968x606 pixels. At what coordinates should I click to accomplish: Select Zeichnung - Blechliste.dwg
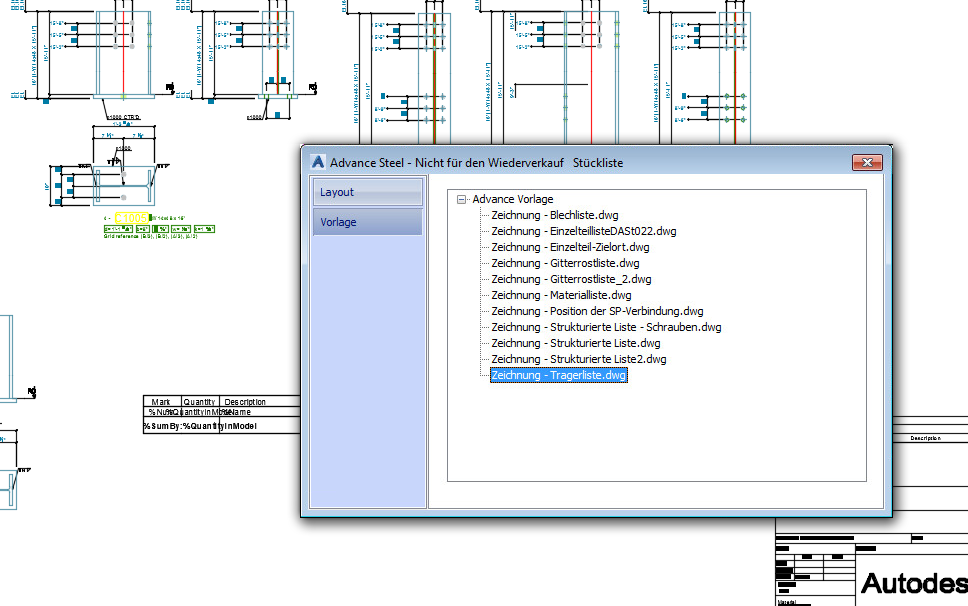[554, 215]
